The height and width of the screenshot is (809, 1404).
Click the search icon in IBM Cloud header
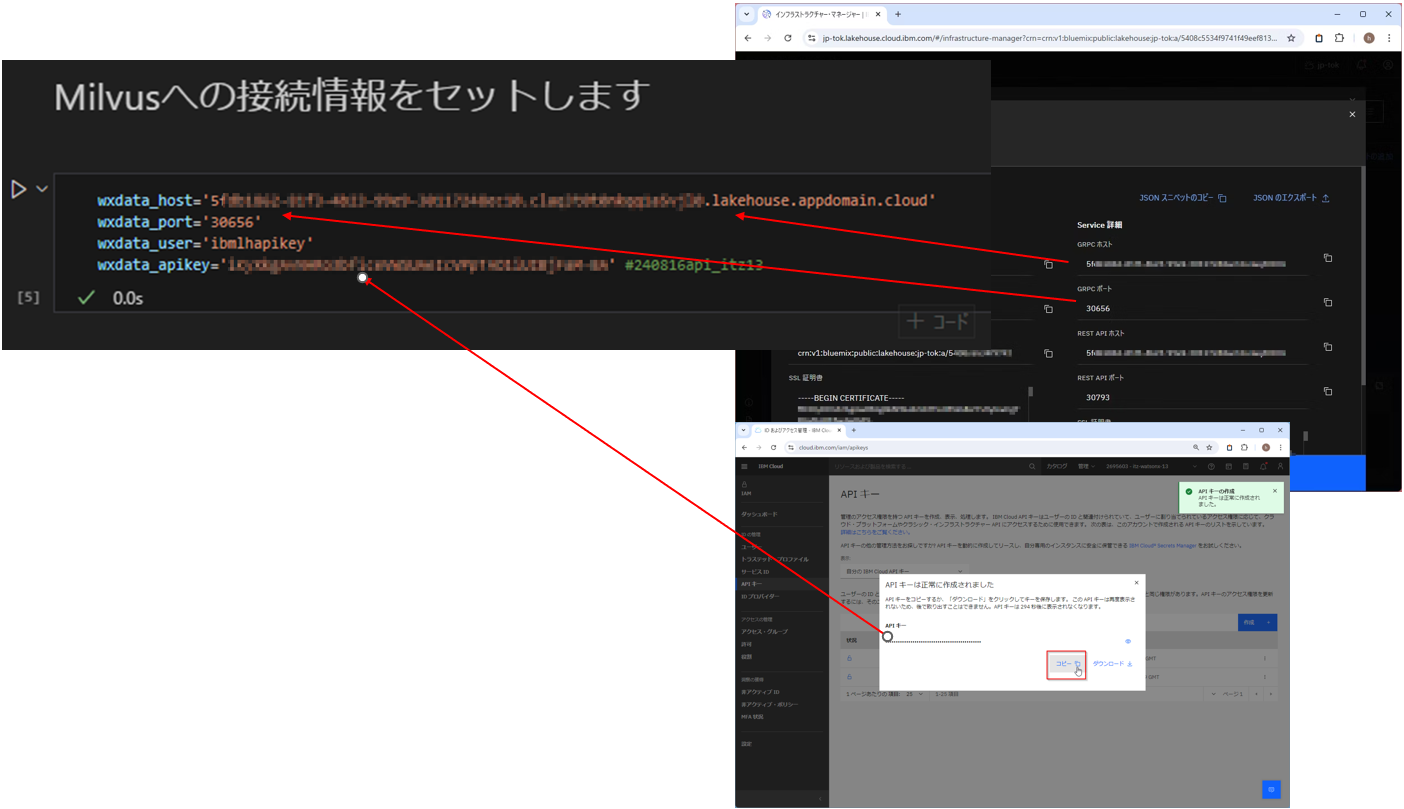(1033, 465)
